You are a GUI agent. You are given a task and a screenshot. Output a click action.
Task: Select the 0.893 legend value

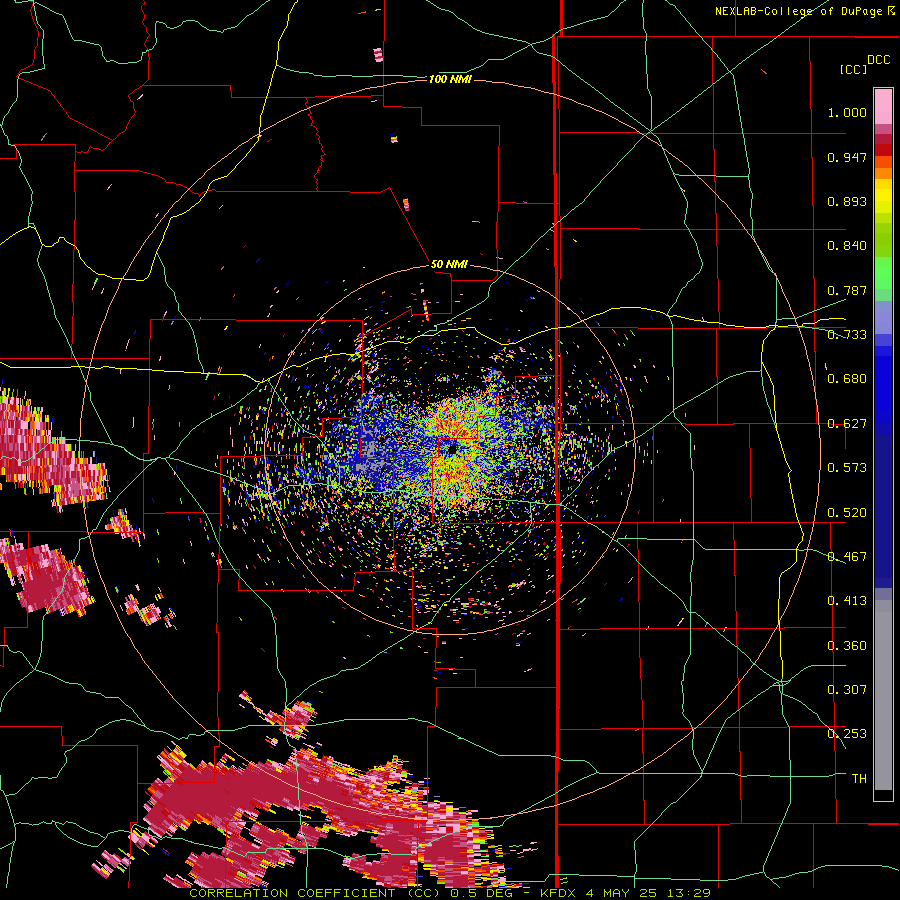coord(847,201)
